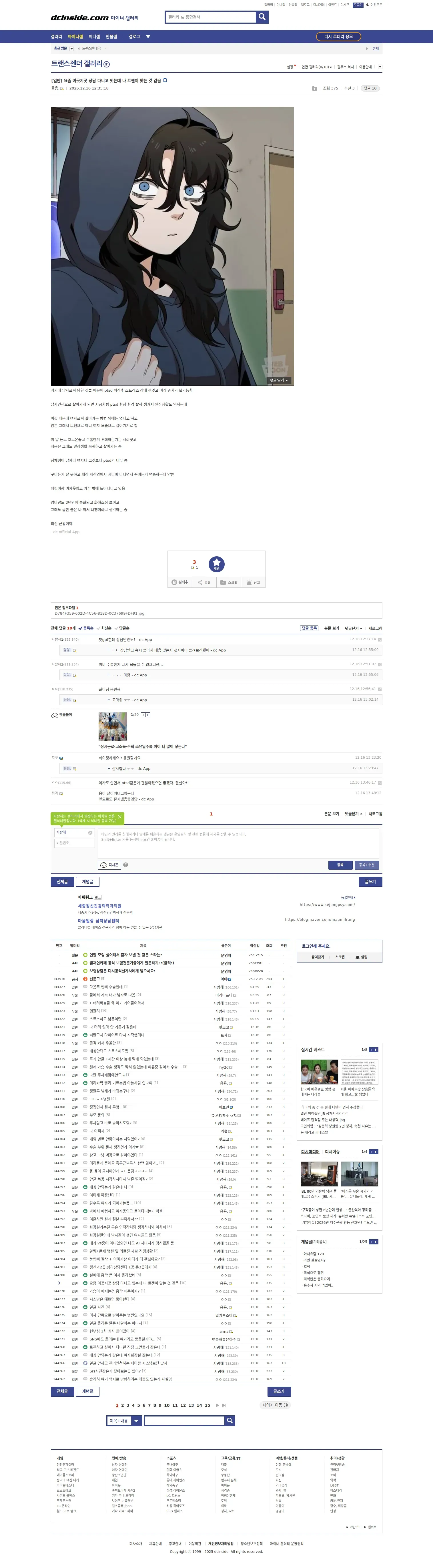Open the 제목+내용 search type dropdown

(x=124, y=1421)
